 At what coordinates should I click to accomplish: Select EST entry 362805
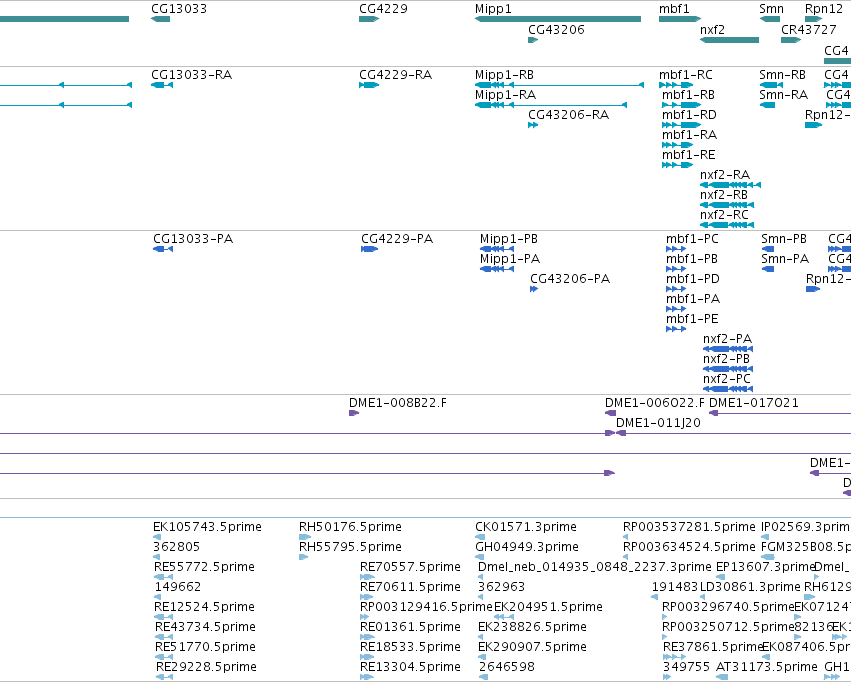(156, 557)
